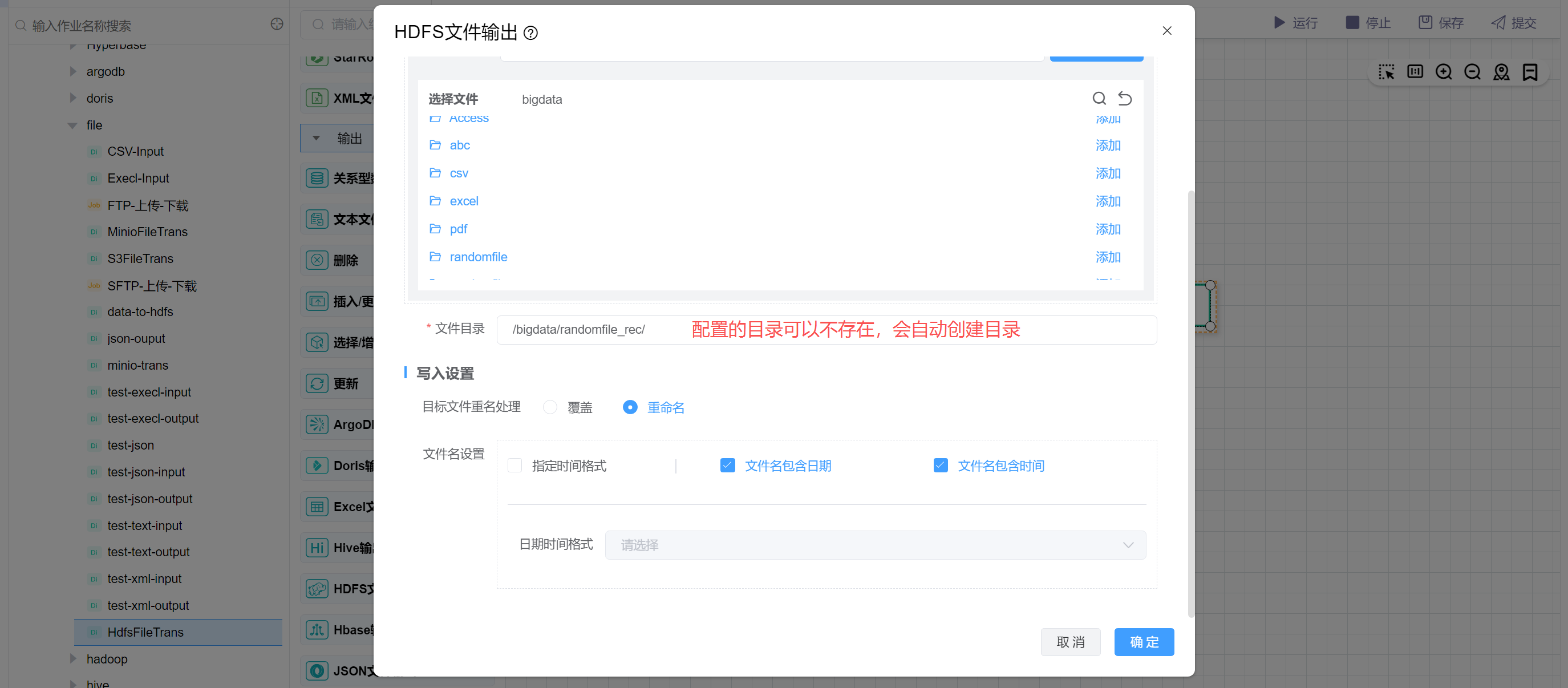Image resolution: width=1568 pixels, height=688 pixels.
Task: Click 添加 link next to csv folder
Action: [x=1107, y=173]
